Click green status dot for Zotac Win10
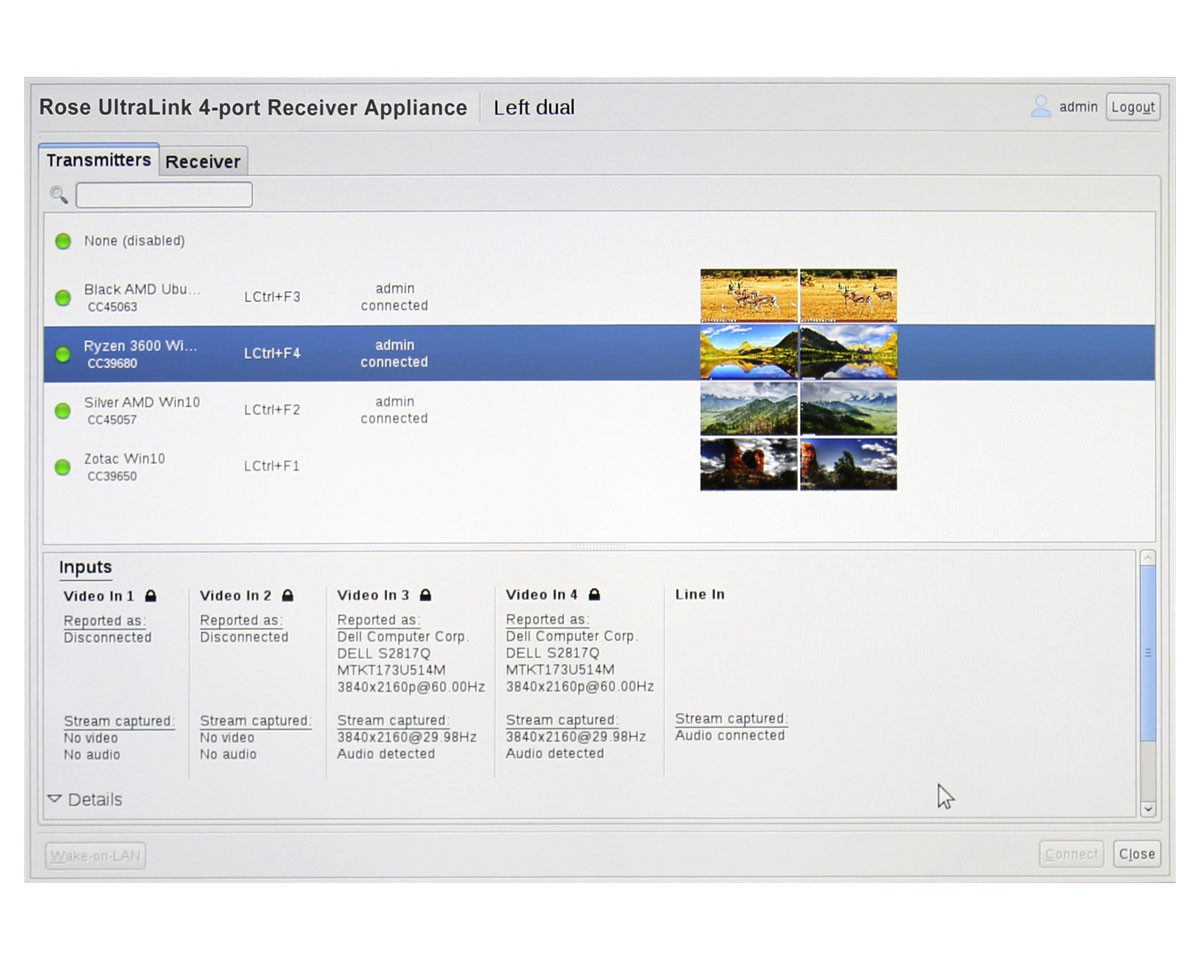The width and height of the screenshot is (1200, 960). click(63, 467)
